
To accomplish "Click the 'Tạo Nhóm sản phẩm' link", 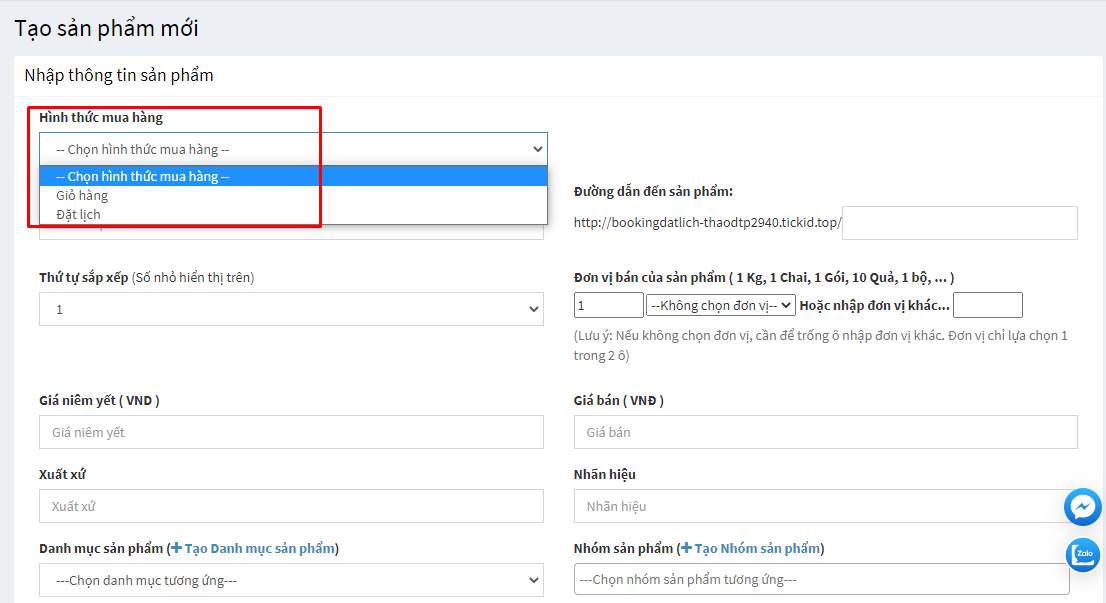I will coord(757,548).
